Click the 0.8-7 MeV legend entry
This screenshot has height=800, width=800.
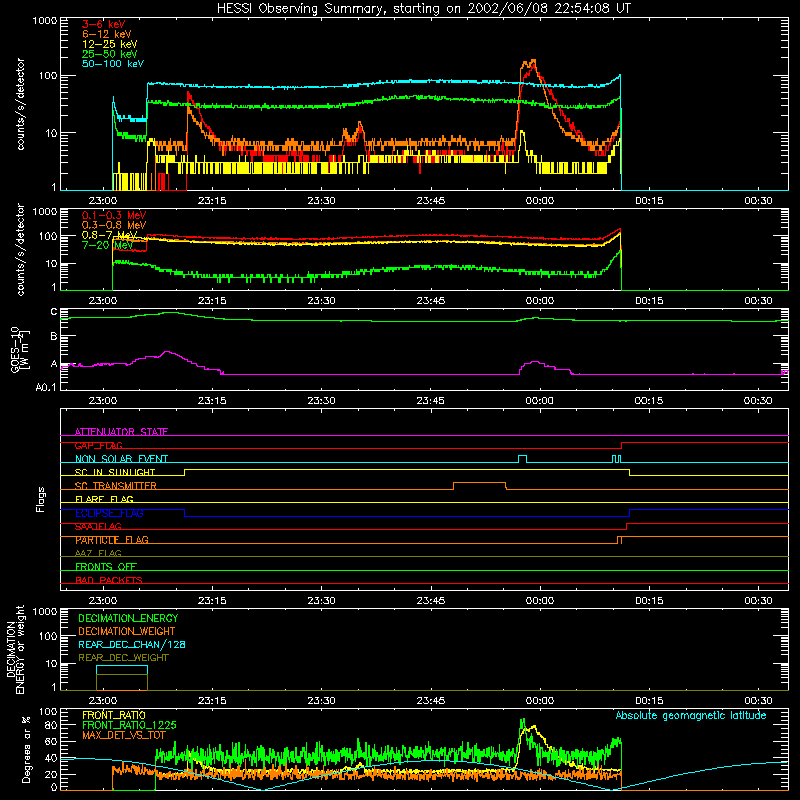point(109,235)
